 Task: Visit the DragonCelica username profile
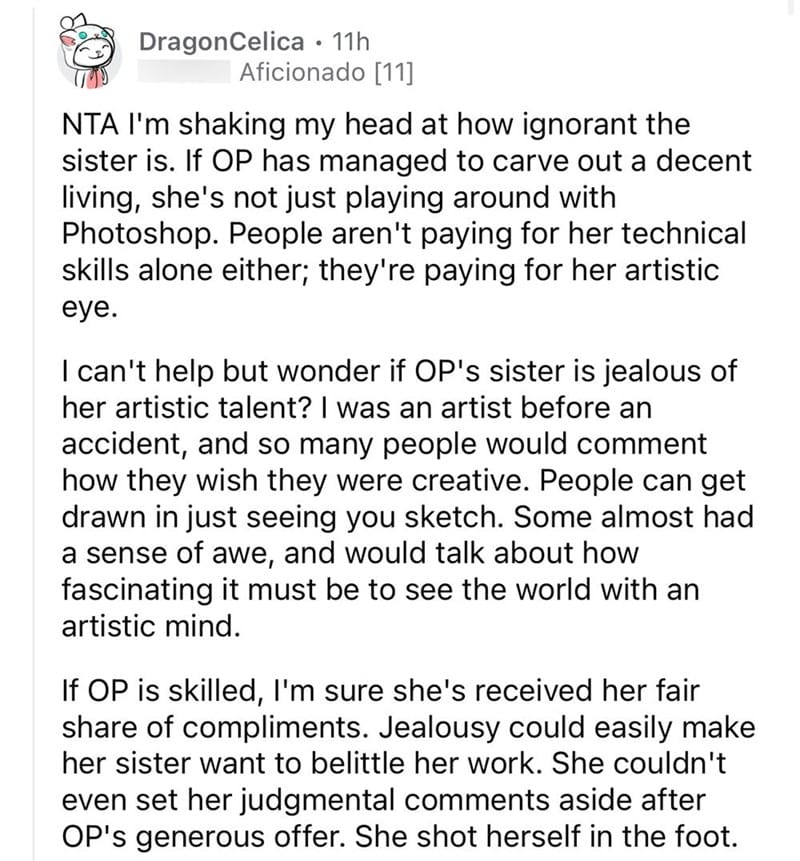[x=221, y=42]
